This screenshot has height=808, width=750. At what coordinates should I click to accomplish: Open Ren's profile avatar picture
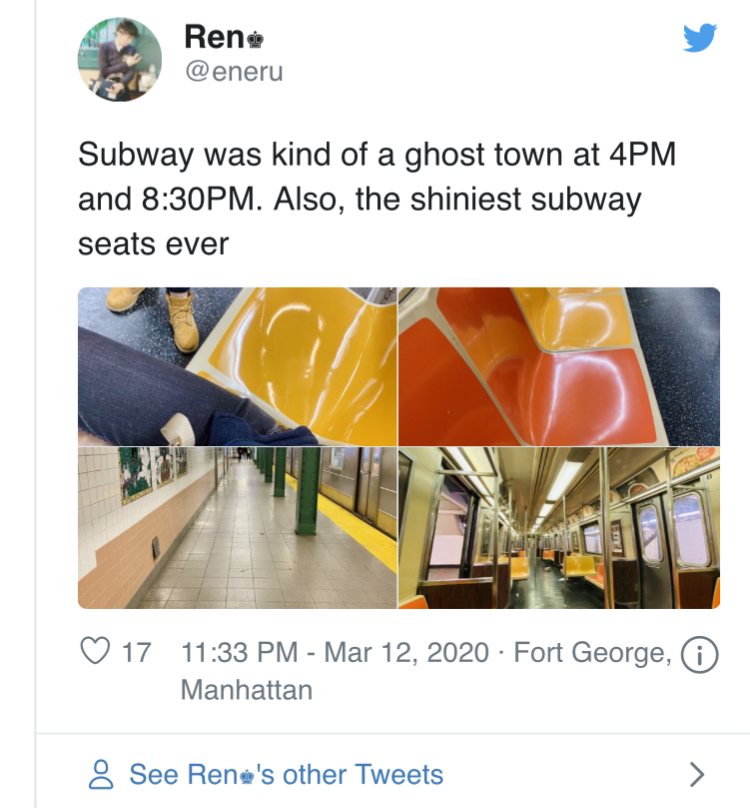coord(120,59)
